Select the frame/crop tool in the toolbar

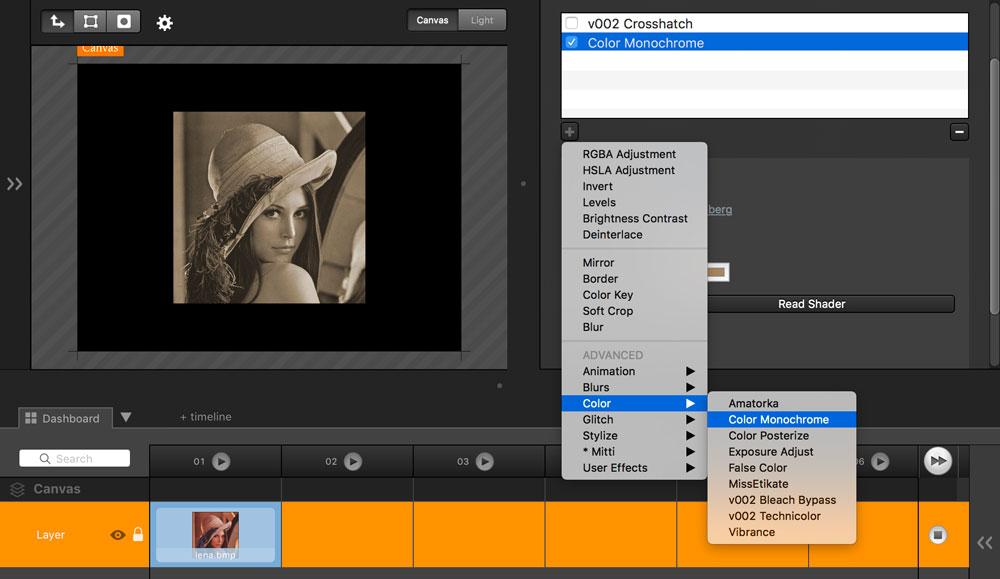(90, 20)
